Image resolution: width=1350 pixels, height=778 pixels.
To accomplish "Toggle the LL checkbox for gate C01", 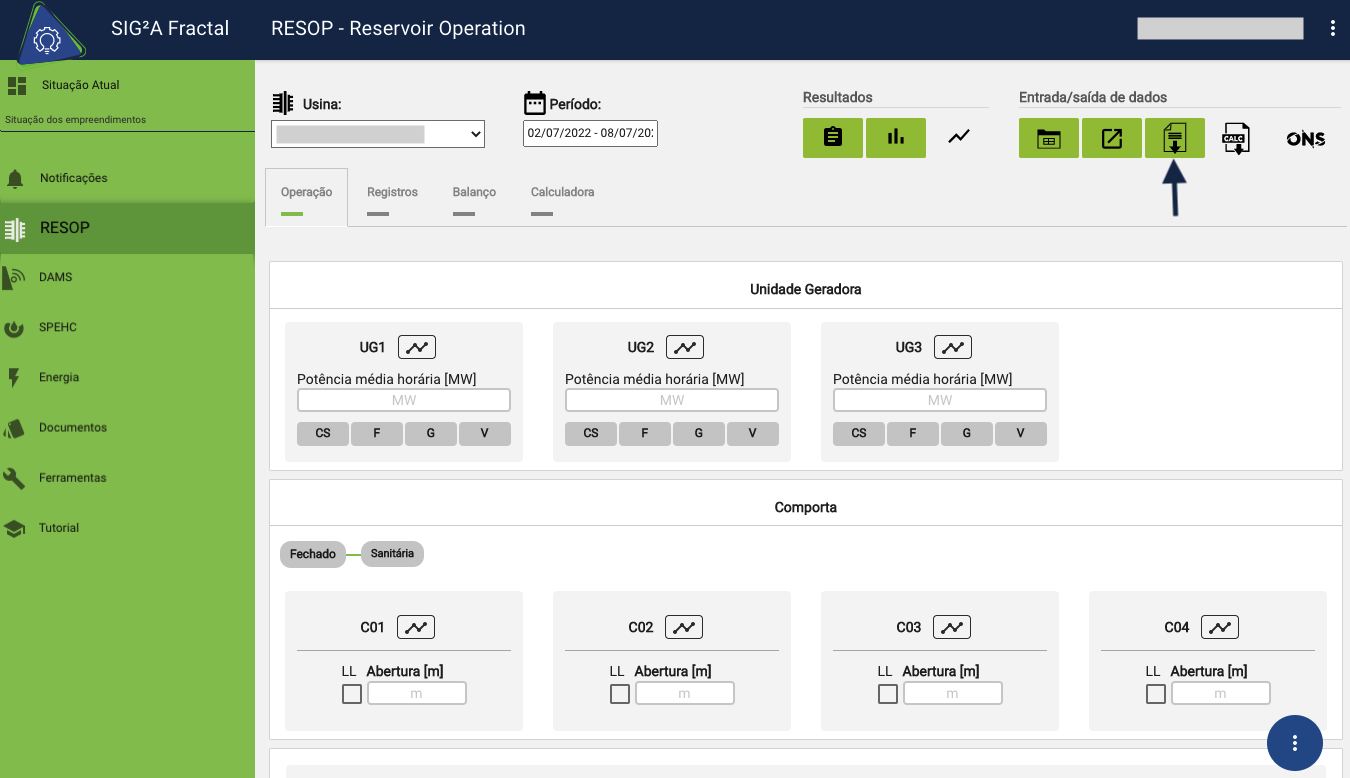I will pyautogui.click(x=352, y=694).
